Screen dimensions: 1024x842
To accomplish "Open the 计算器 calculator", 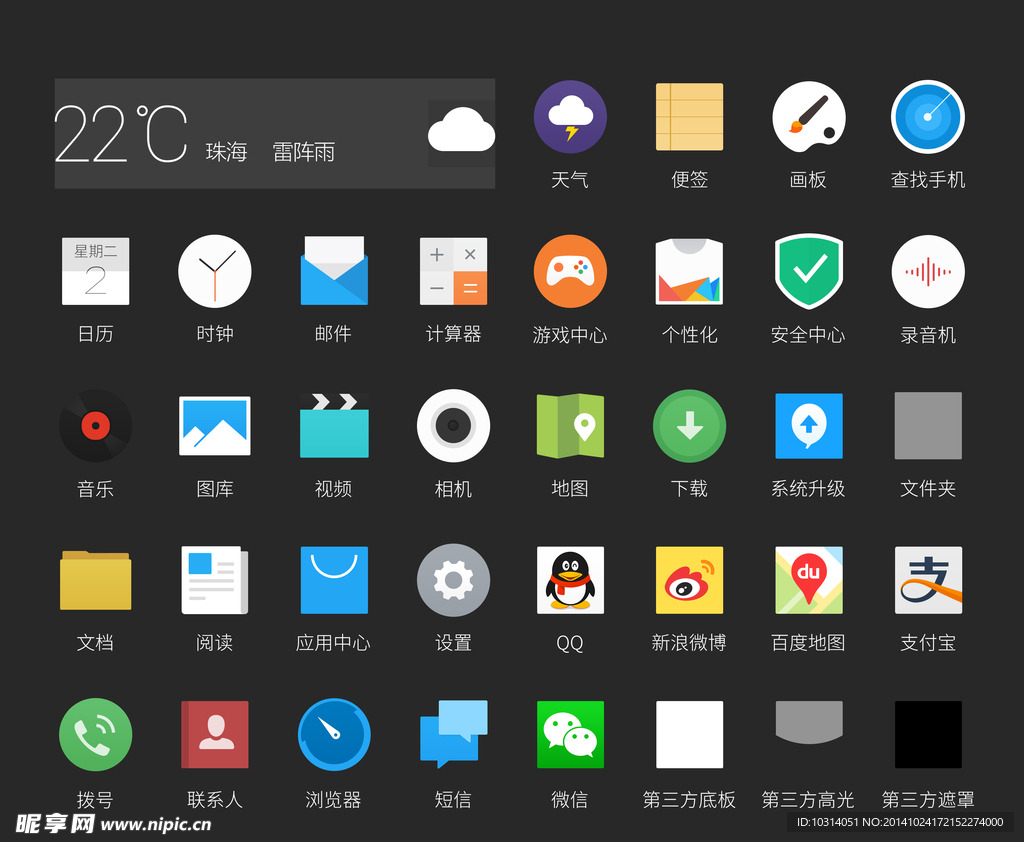I will point(453,271).
